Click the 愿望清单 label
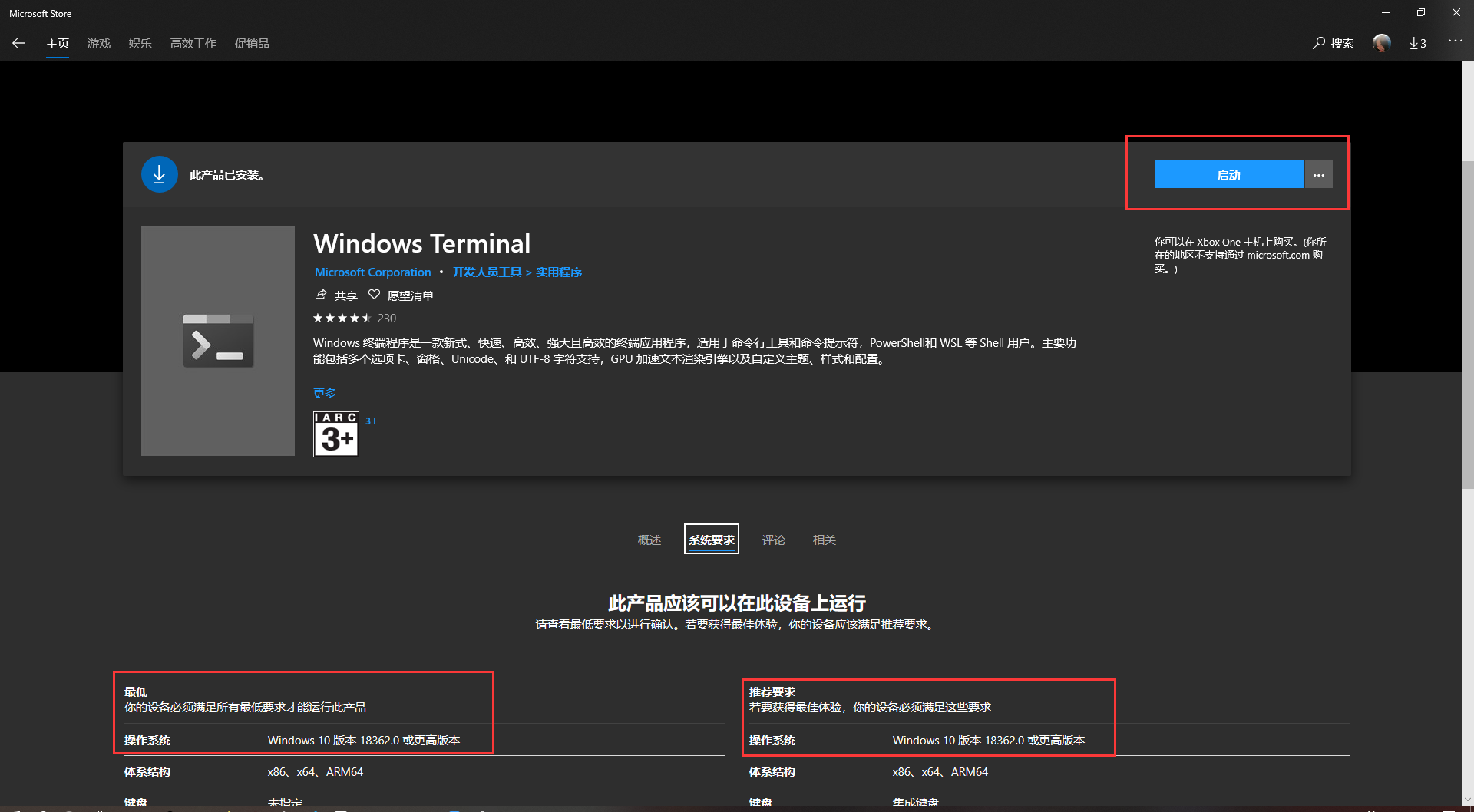The image size is (1474, 812). click(x=411, y=295)
